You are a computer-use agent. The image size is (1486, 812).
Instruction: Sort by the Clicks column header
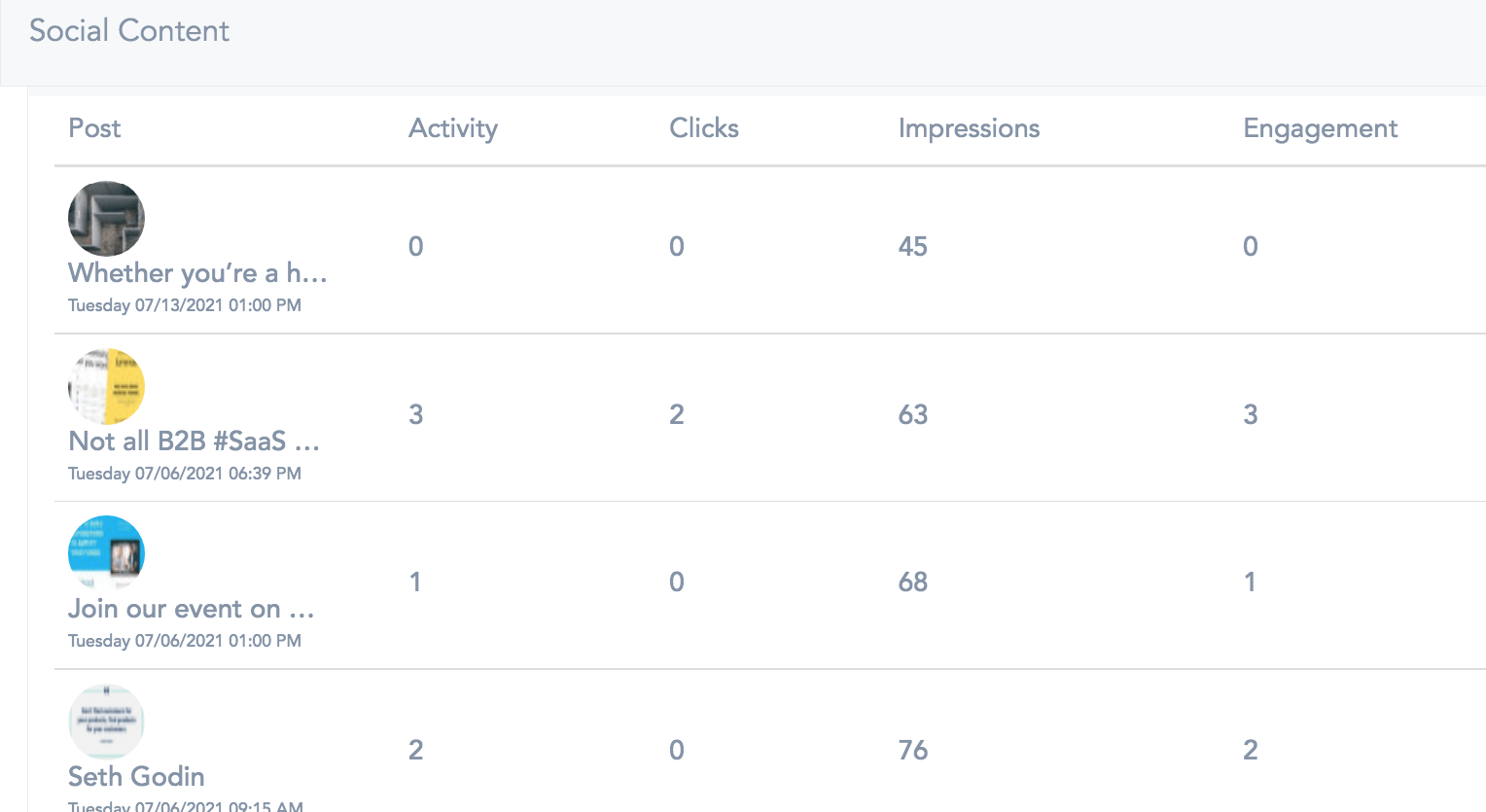point(704,128)
